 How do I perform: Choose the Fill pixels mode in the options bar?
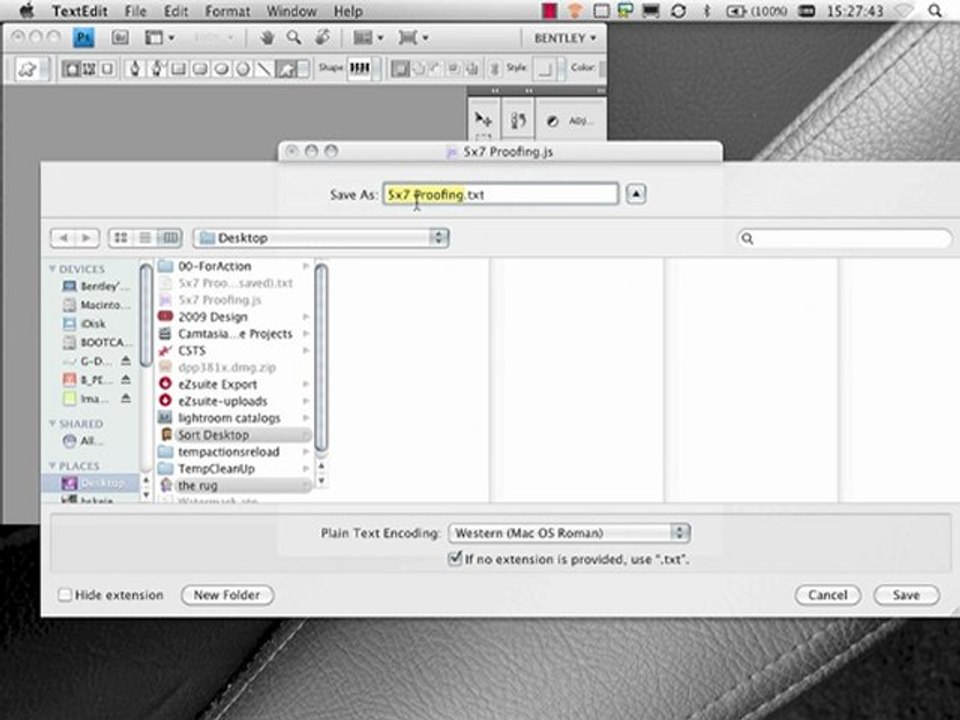click(x=107, y=69)
